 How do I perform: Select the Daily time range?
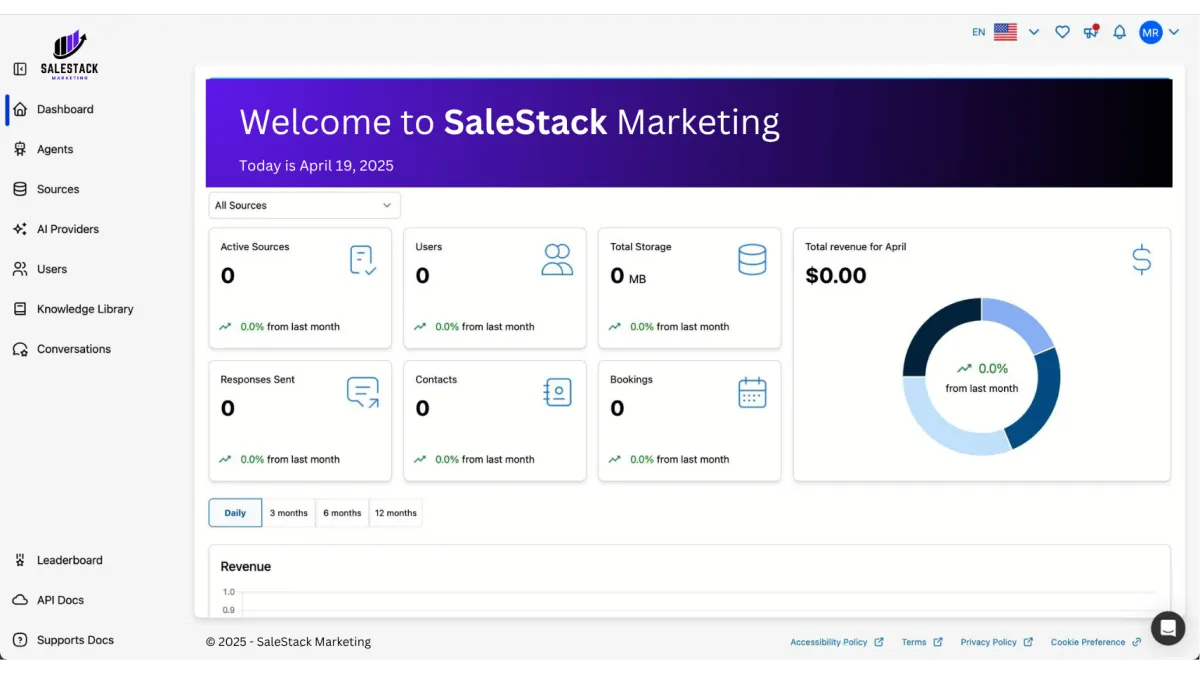tap(235, 513)
